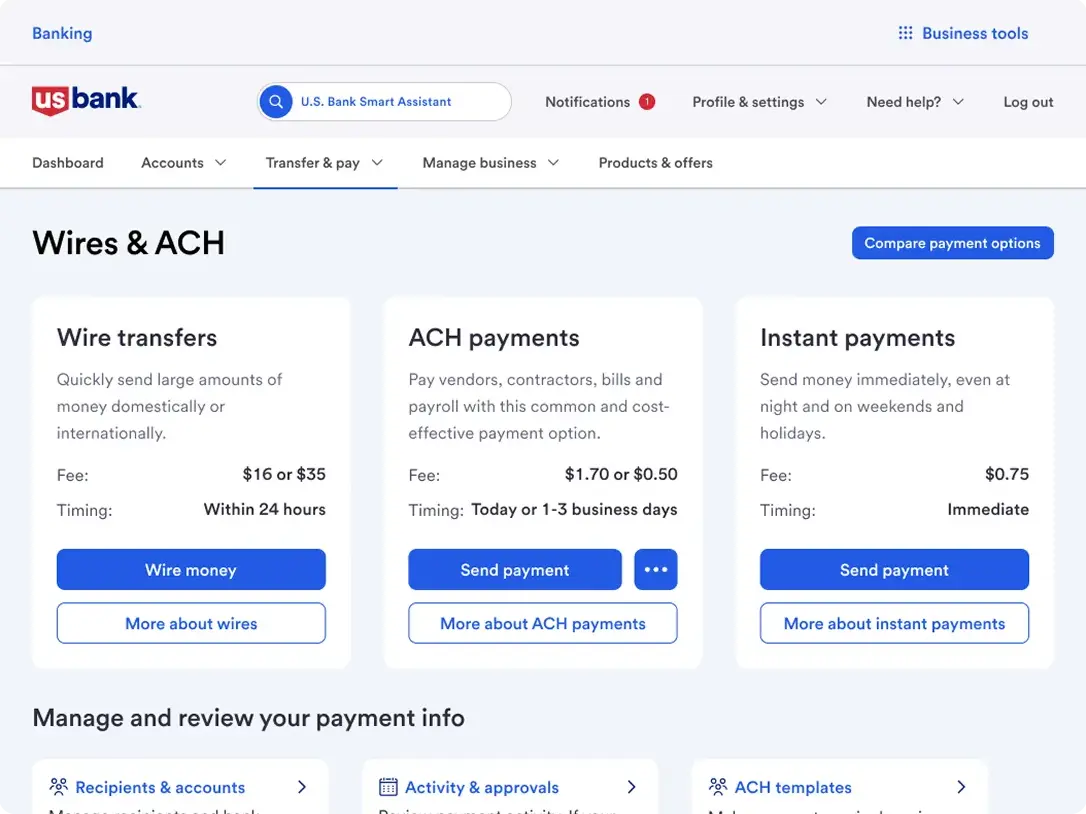Click the Compare payment options button
The image size is (1086, 814).
click(952, 243)
